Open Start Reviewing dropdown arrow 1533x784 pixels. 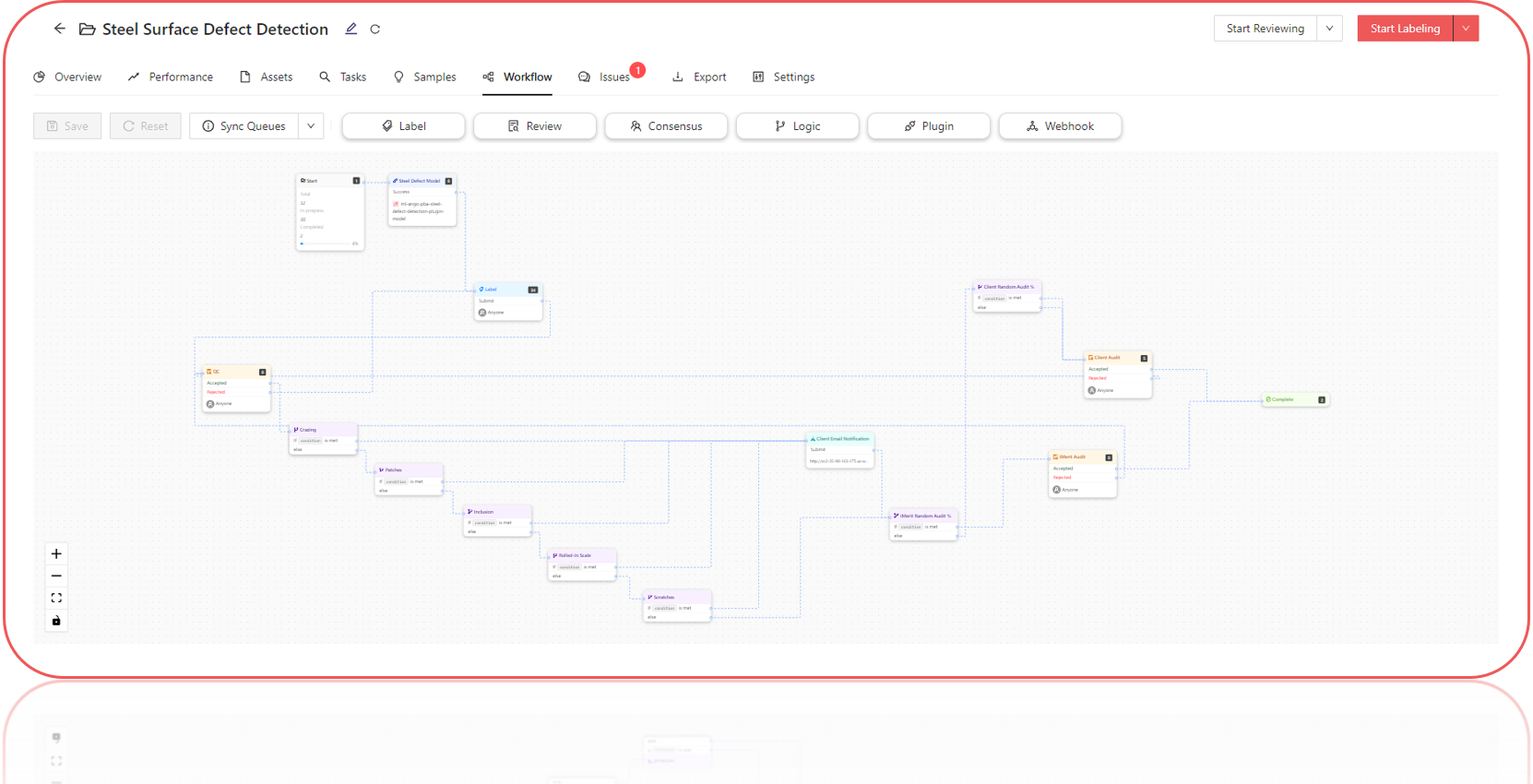[1329, 29]
